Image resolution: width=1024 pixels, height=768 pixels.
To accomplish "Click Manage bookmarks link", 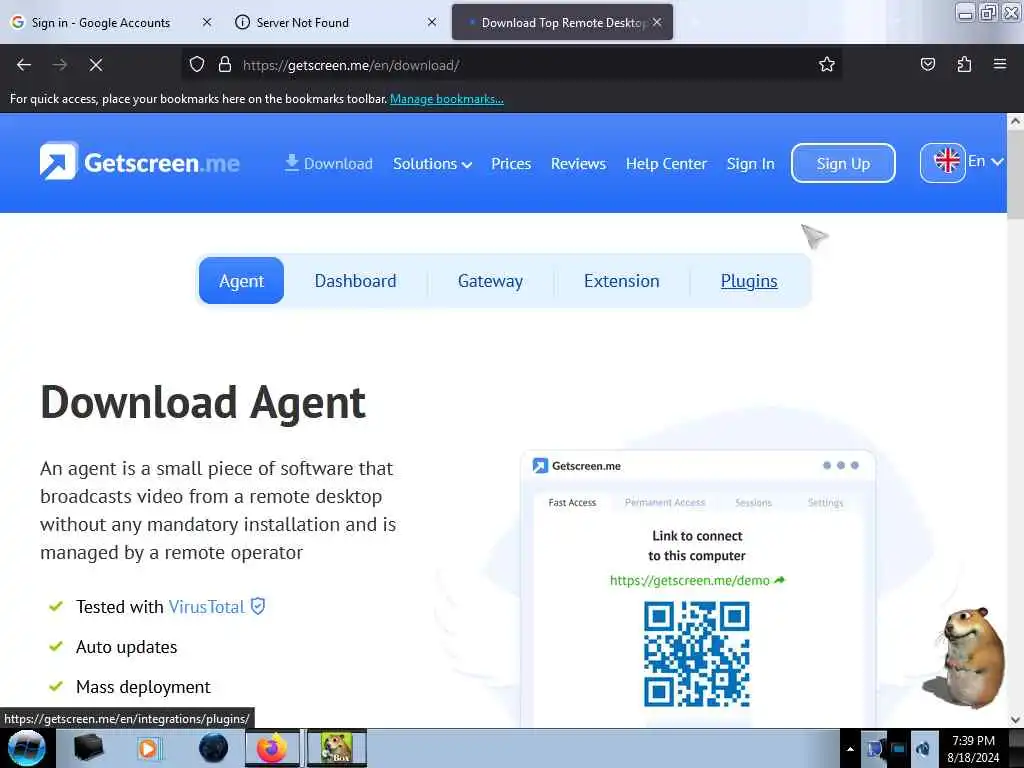I will pos(447,99).
